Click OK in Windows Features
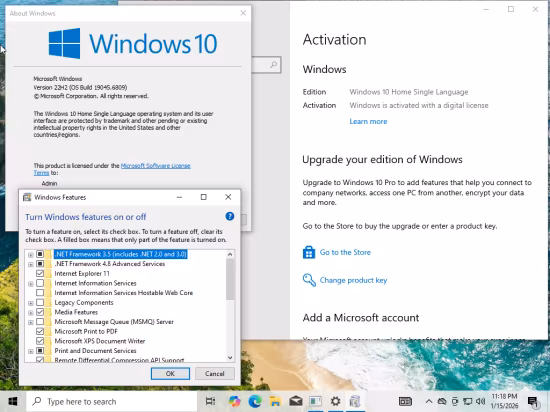 (x=170, y=373)
